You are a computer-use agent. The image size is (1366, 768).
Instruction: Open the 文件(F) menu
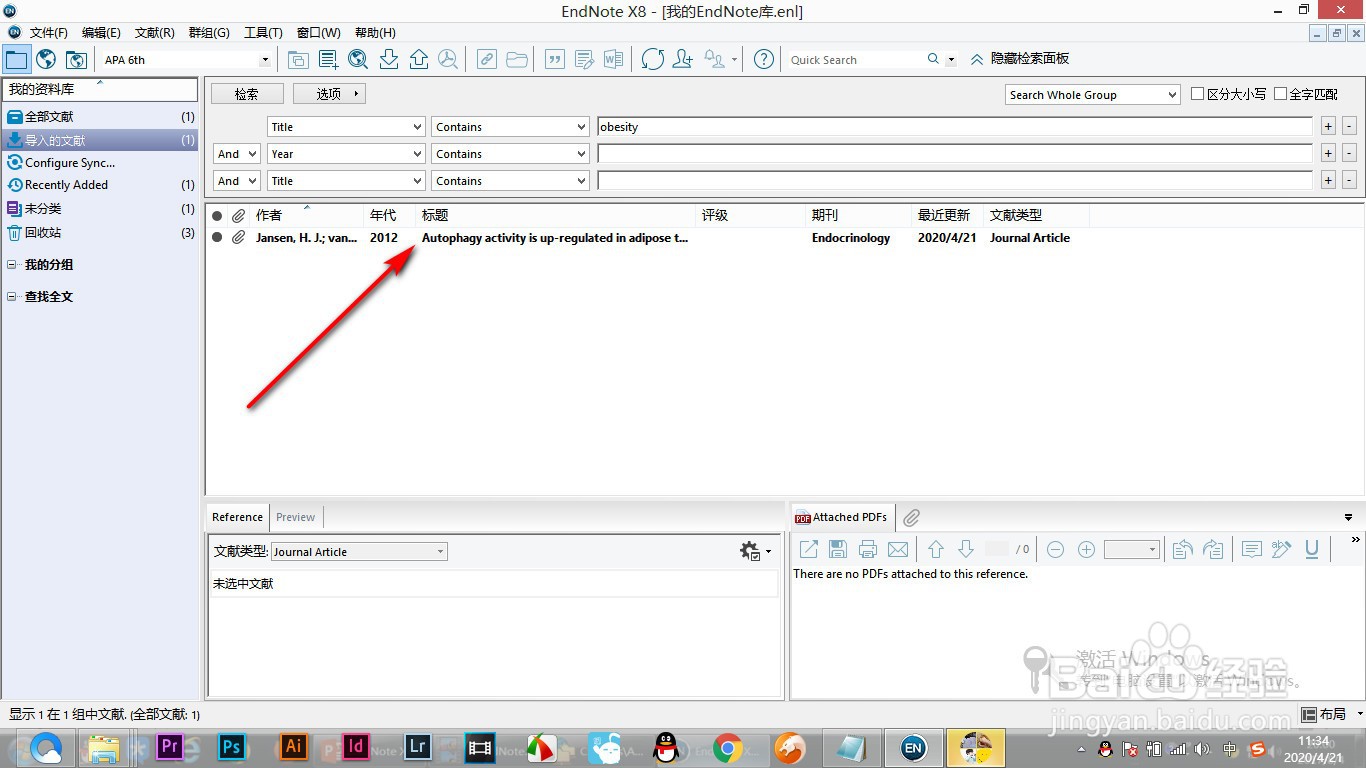coord(48,33)
